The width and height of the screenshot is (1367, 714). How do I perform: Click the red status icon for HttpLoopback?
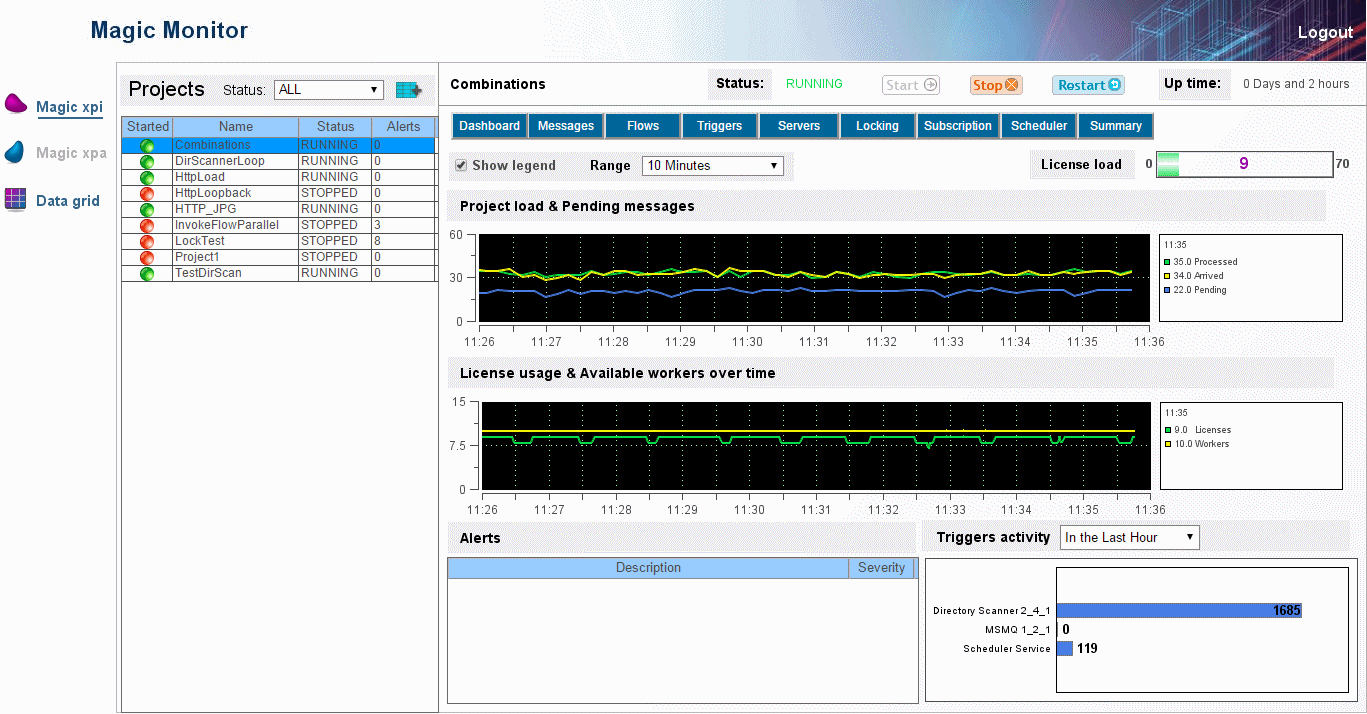click(147, 193)
